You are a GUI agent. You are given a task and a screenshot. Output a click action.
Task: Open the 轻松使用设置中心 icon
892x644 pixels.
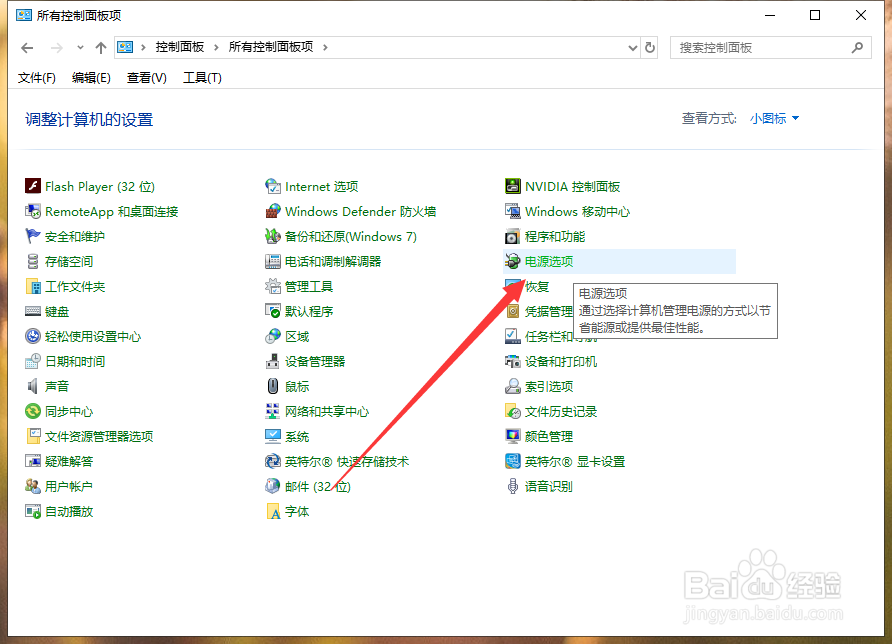click(x=33, y=336)
